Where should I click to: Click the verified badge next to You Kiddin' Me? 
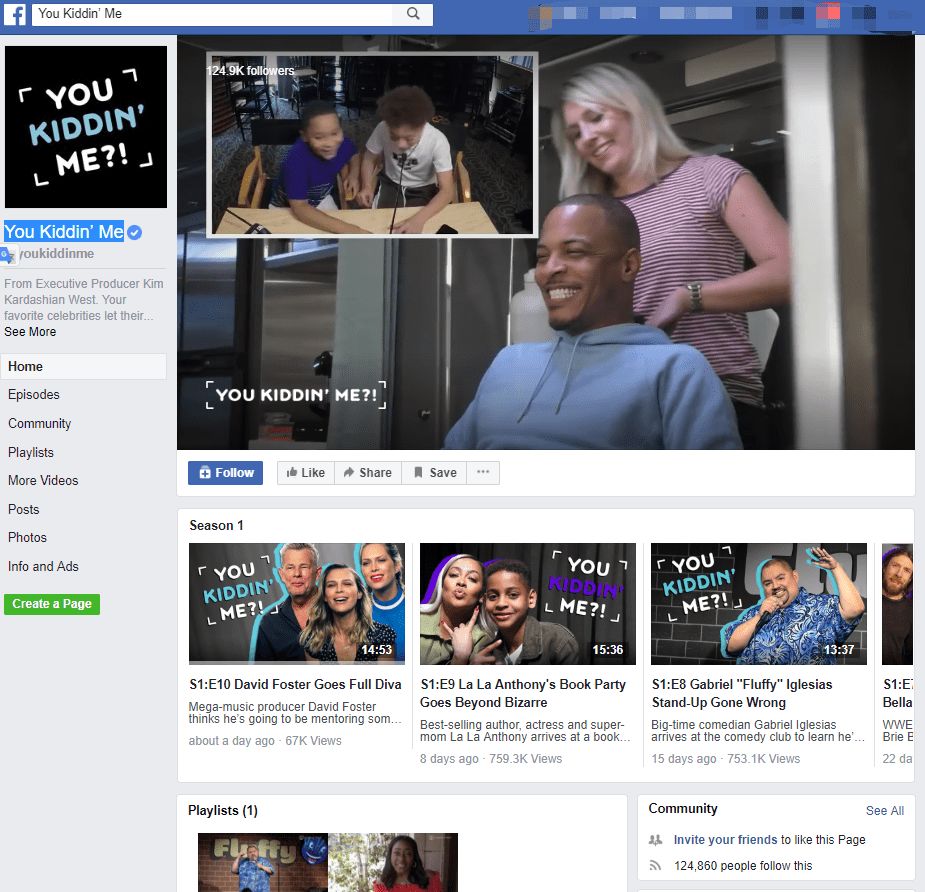[135, 232]
